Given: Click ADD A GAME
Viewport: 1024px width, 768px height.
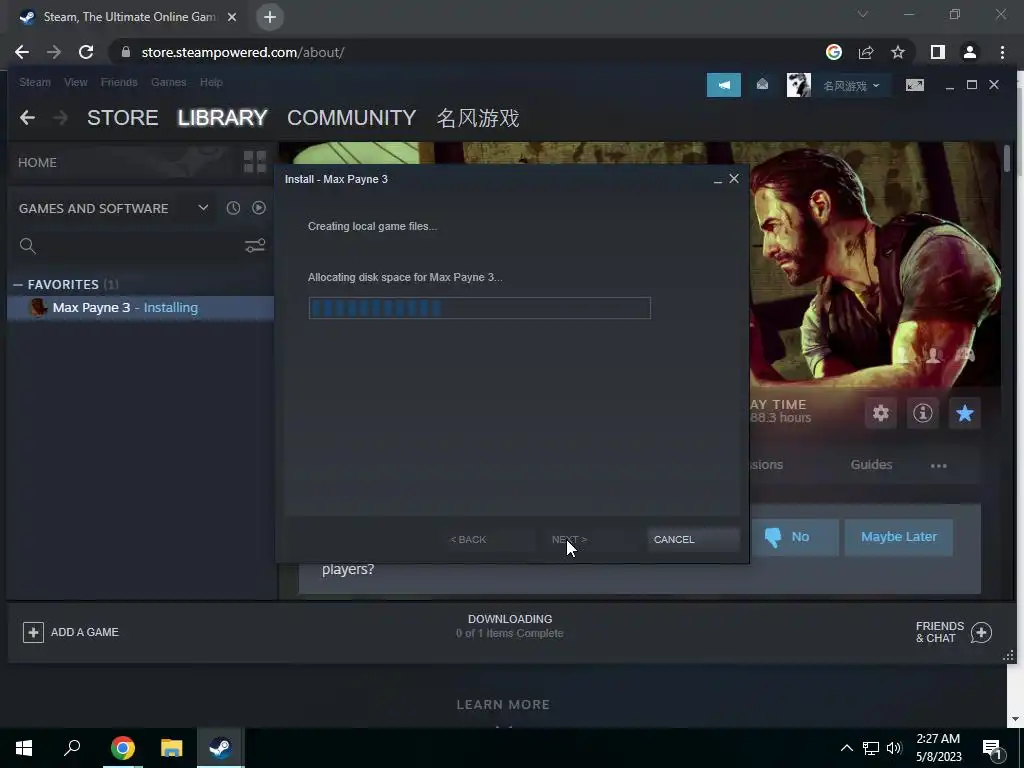Looking at the screenshot, I should tap(71, 632).
